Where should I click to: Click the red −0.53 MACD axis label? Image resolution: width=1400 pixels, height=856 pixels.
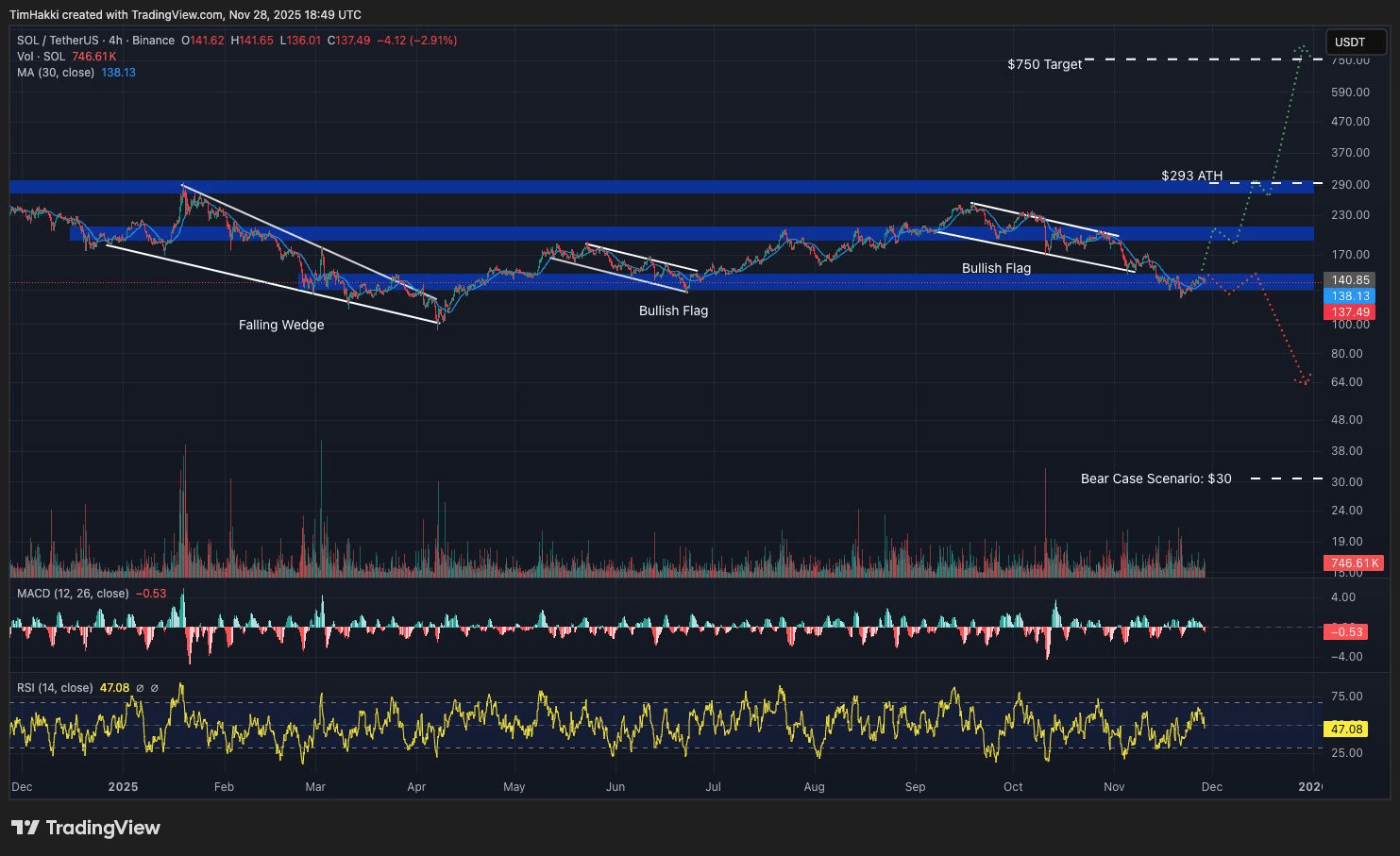click(x=1349, y=631)
